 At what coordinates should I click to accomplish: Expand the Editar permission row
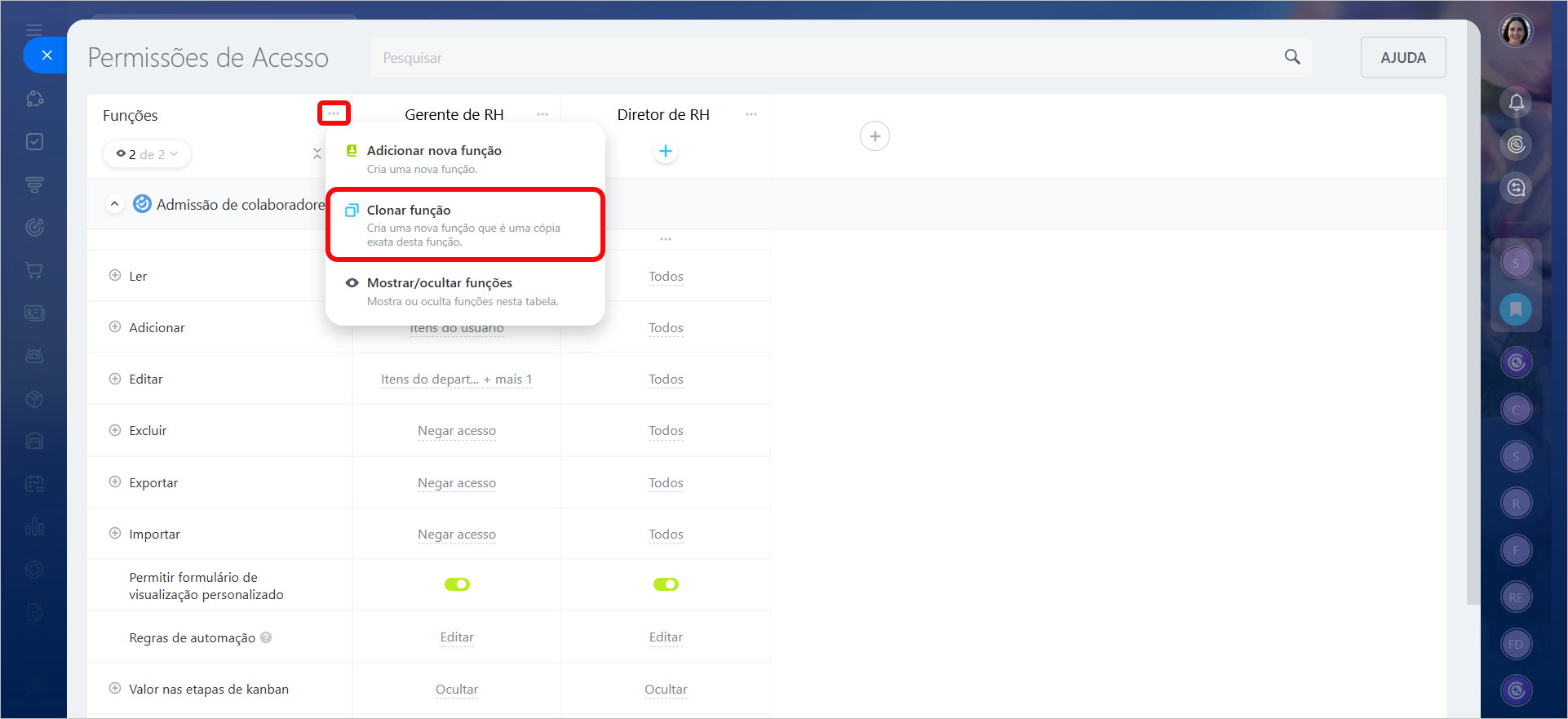click(x=115, y=379)
